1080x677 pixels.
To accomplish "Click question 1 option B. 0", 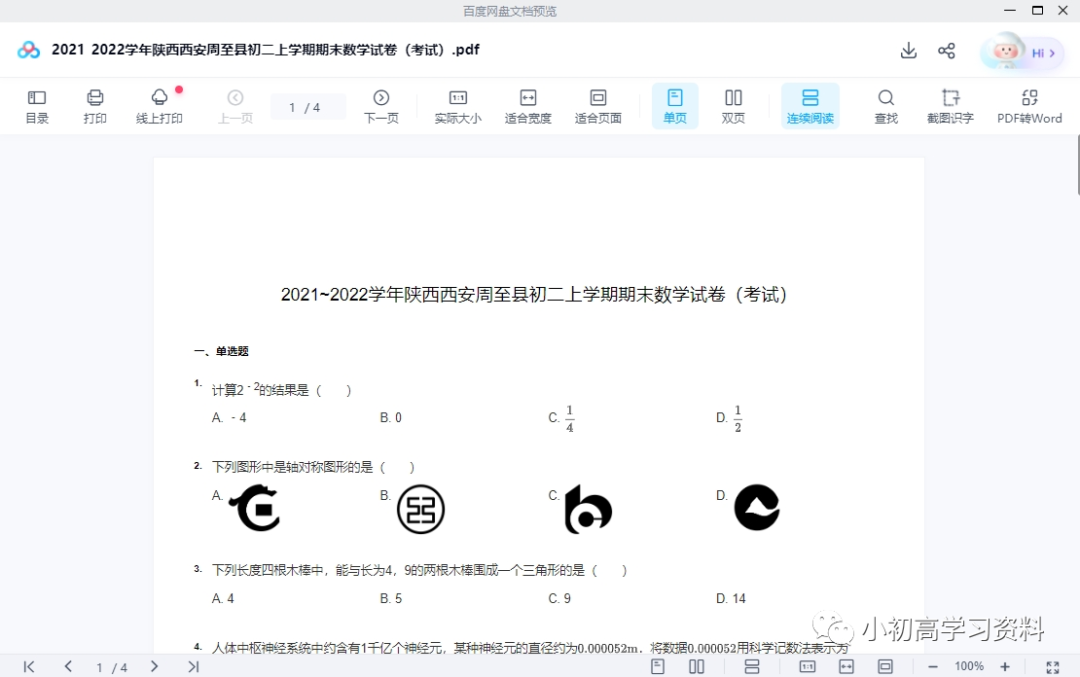I will point(391,417).
